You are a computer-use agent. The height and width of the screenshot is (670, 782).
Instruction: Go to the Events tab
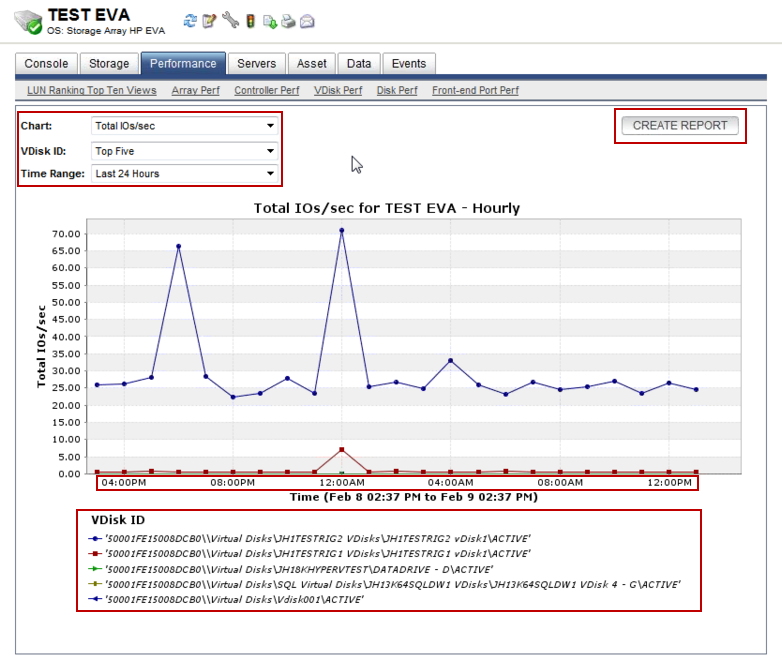[x=409, y=64]
